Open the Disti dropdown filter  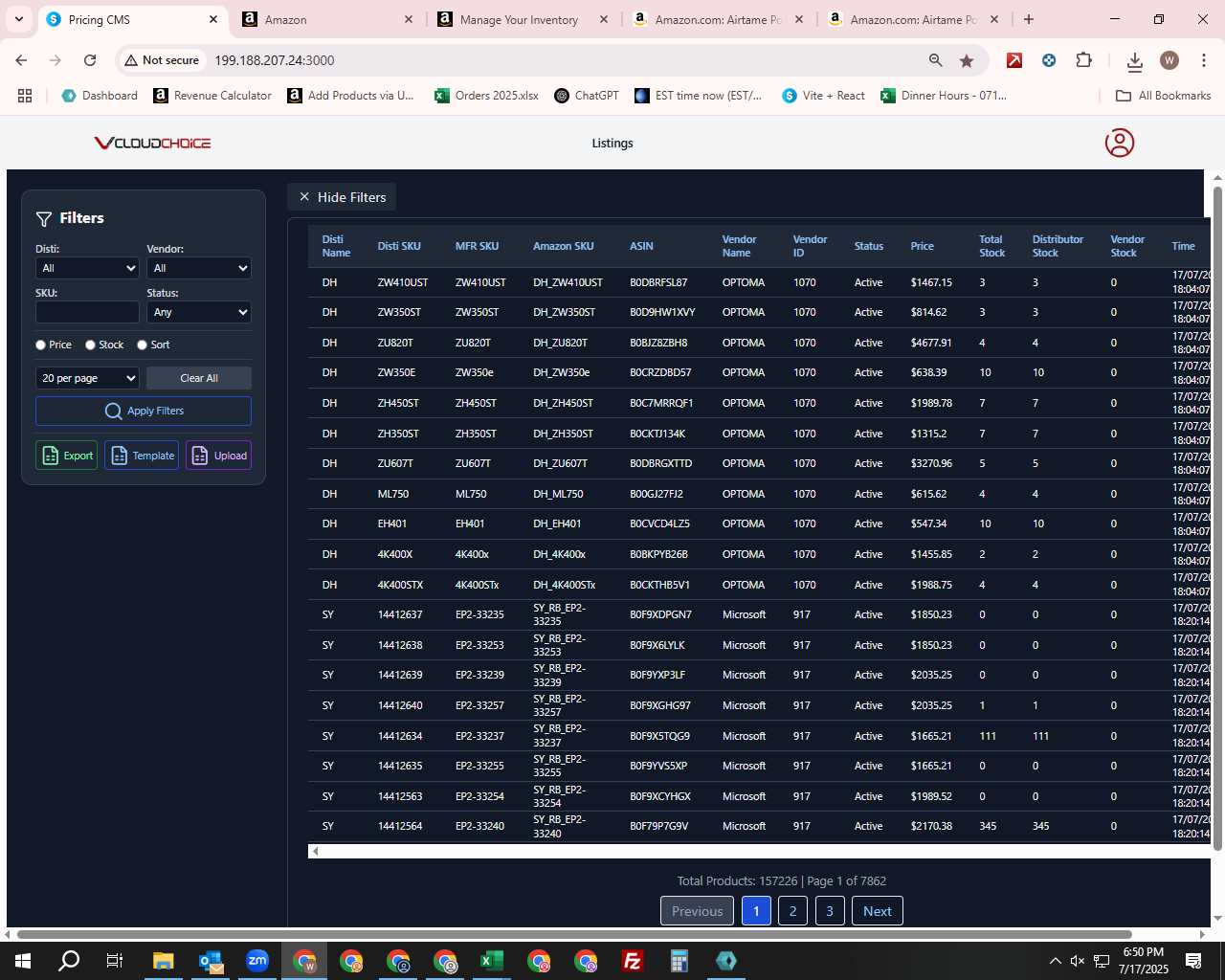87,268
